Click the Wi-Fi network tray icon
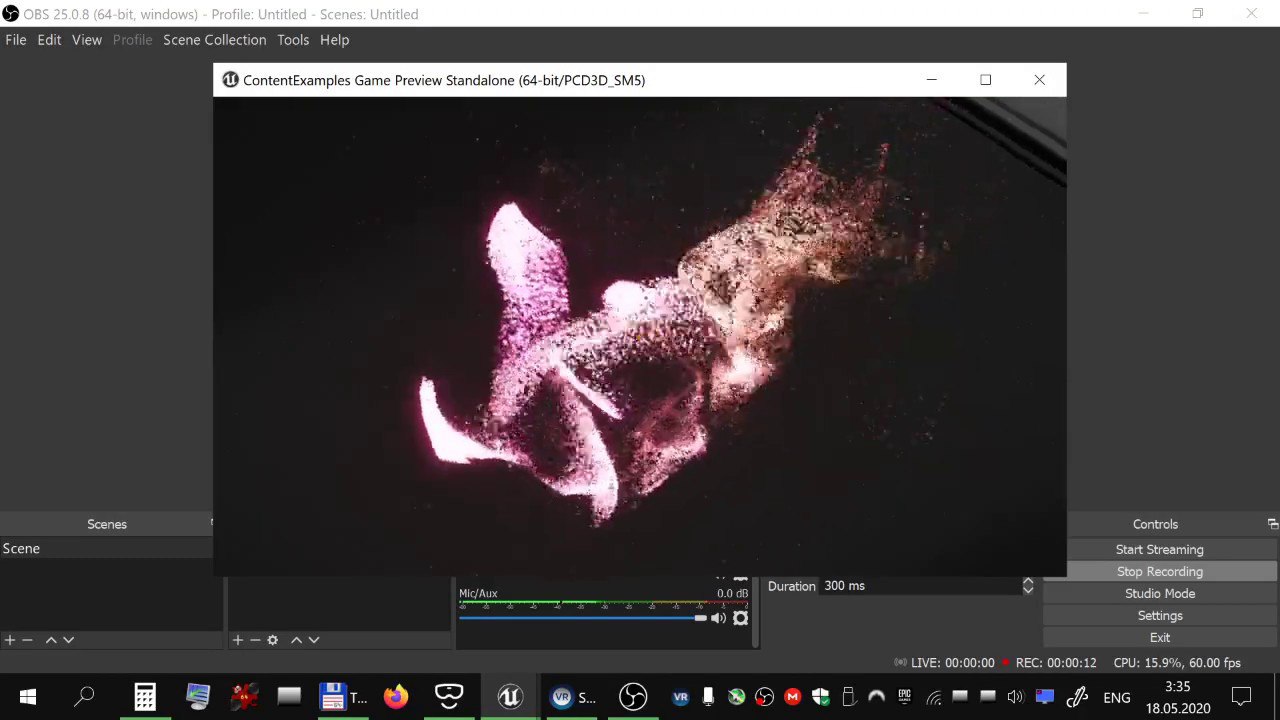The height and width of the screenshot is (720, 1280). click(934, 697)
